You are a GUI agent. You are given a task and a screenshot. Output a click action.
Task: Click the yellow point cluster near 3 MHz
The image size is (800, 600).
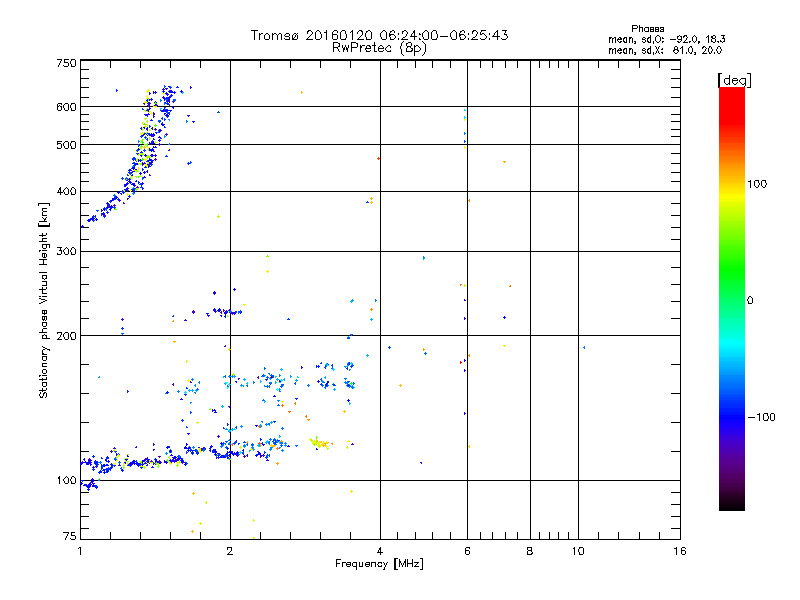(319, 443)
